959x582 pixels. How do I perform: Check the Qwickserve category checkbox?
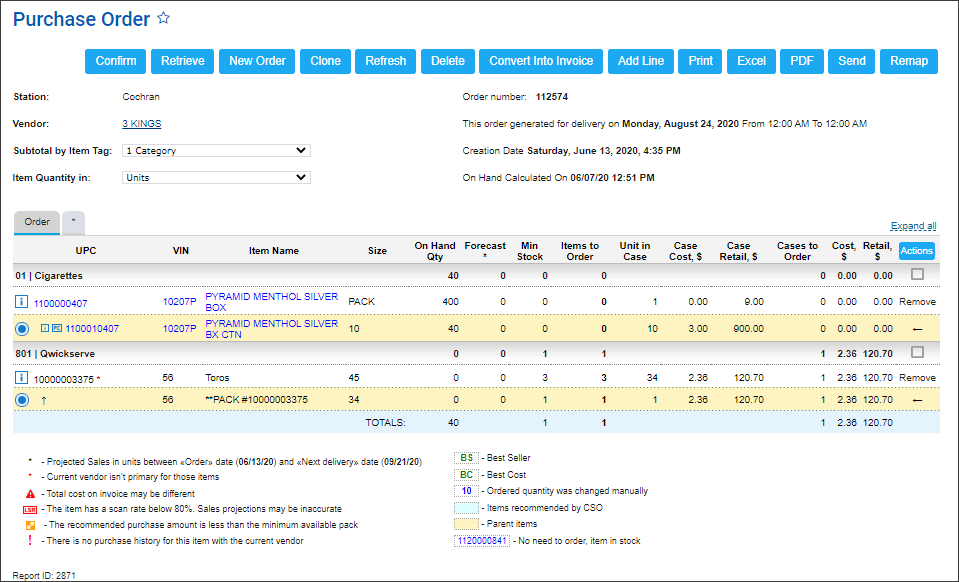pyautogui.click(x=917, y=352)
